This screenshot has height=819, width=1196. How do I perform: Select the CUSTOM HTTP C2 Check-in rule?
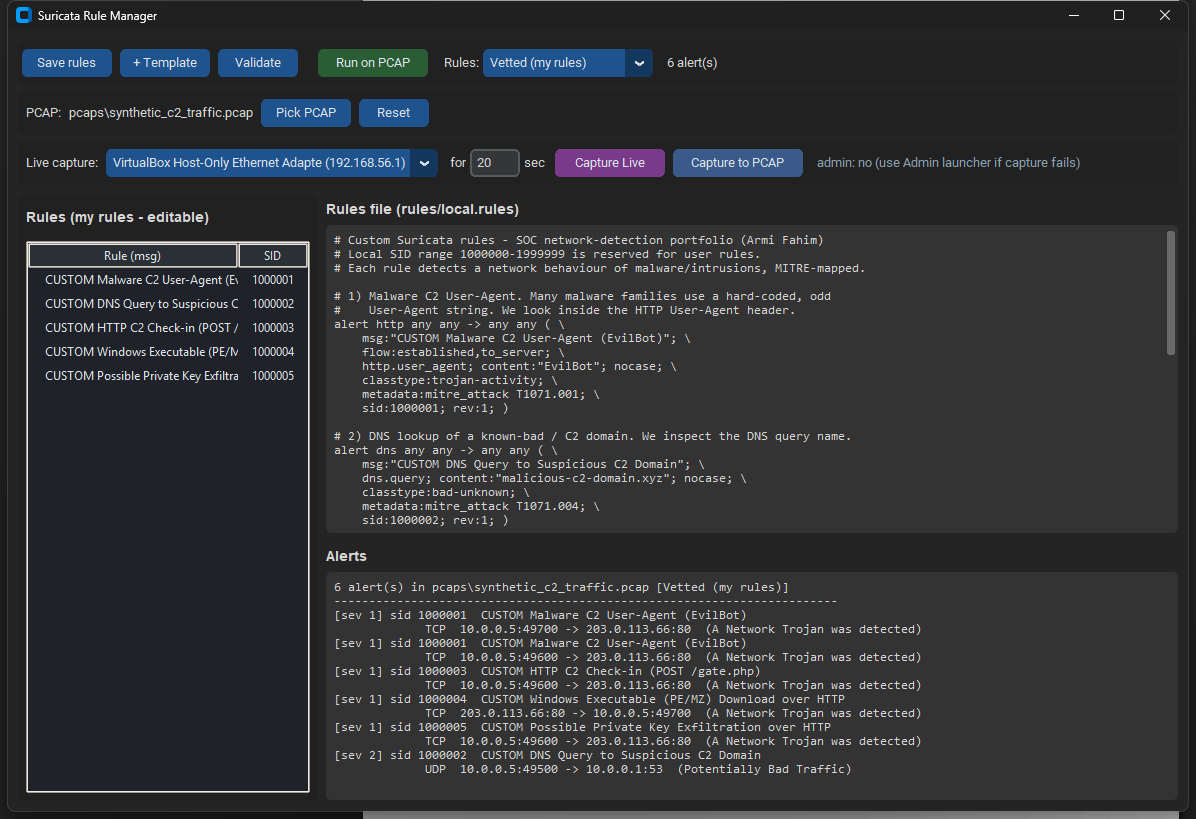(x=141, y=328)
